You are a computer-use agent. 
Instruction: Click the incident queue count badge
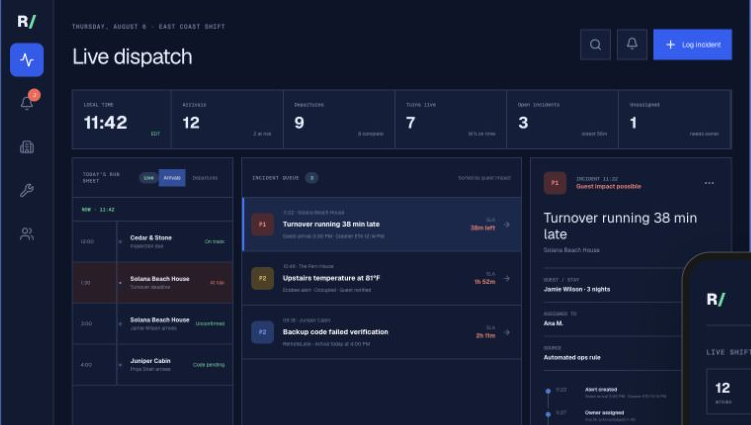click(x=312, y=178)
